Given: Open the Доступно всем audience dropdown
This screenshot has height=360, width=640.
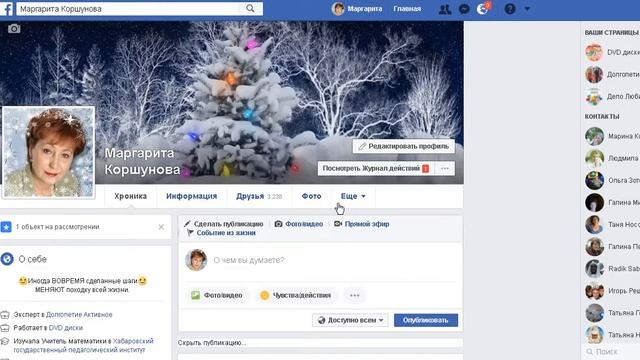Looking at the screenshot, I should coord(351,320).
